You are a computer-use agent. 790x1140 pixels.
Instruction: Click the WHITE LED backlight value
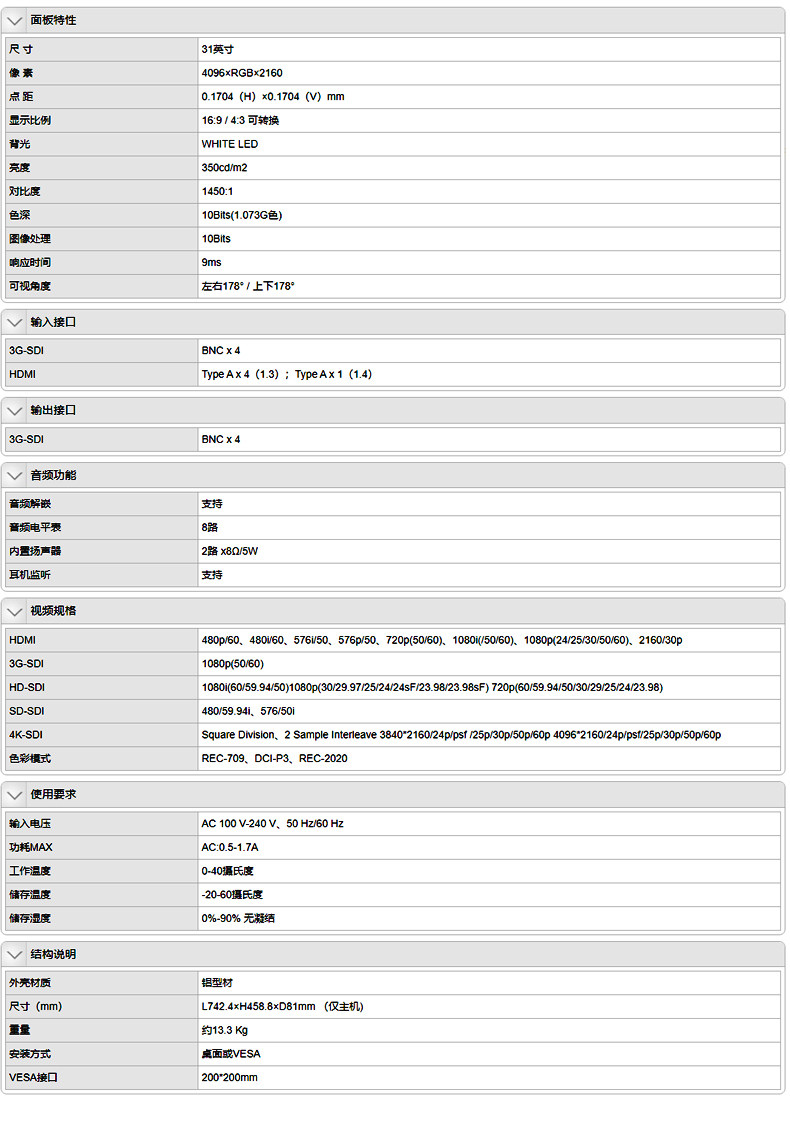230,144
